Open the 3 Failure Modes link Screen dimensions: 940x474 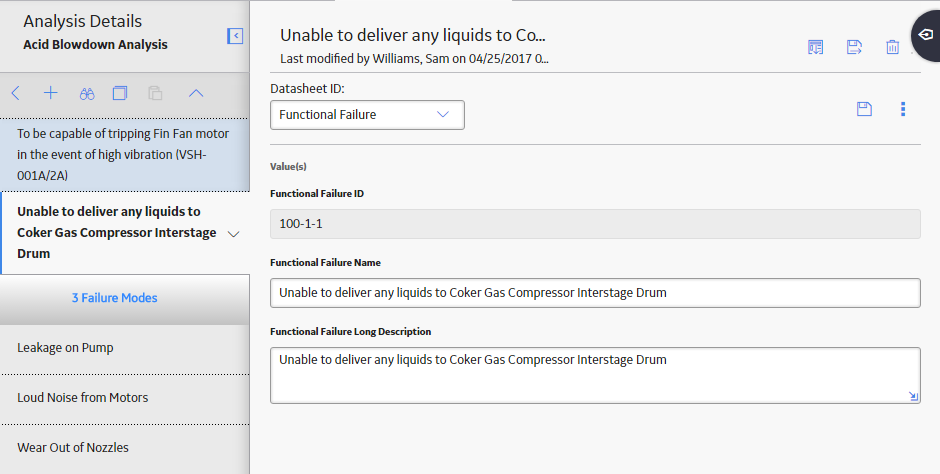115,298
